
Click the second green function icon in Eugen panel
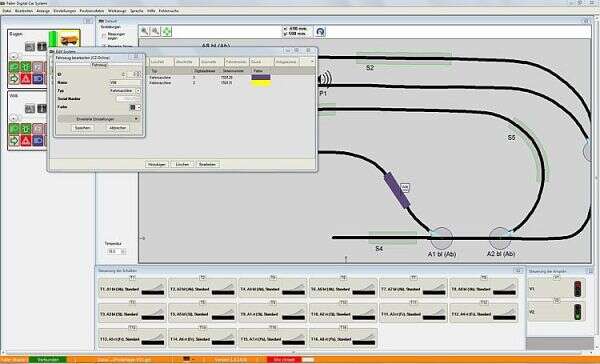point(26,67)
